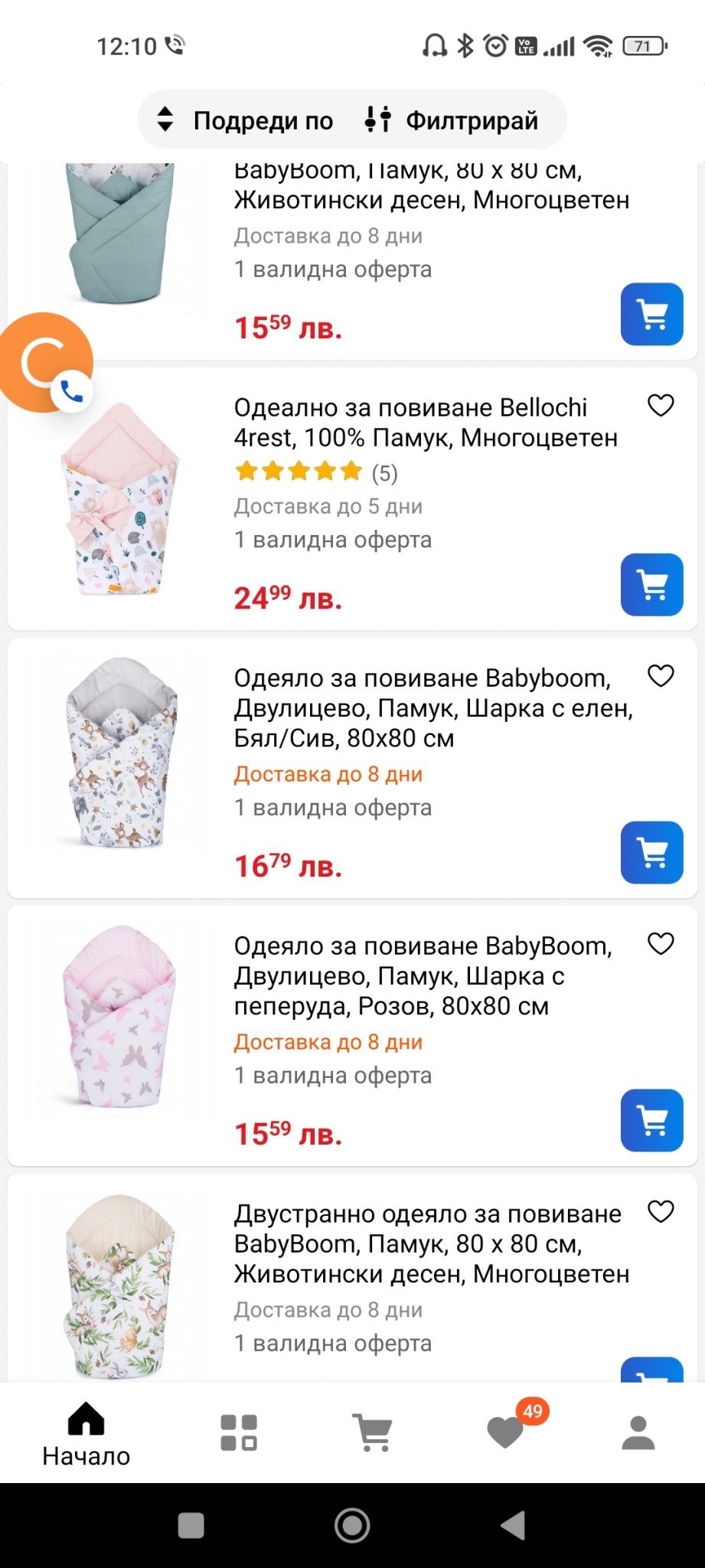Open the Bellochi 4rest product title
The image size is (705, 1568).
(x=426, y=423)
